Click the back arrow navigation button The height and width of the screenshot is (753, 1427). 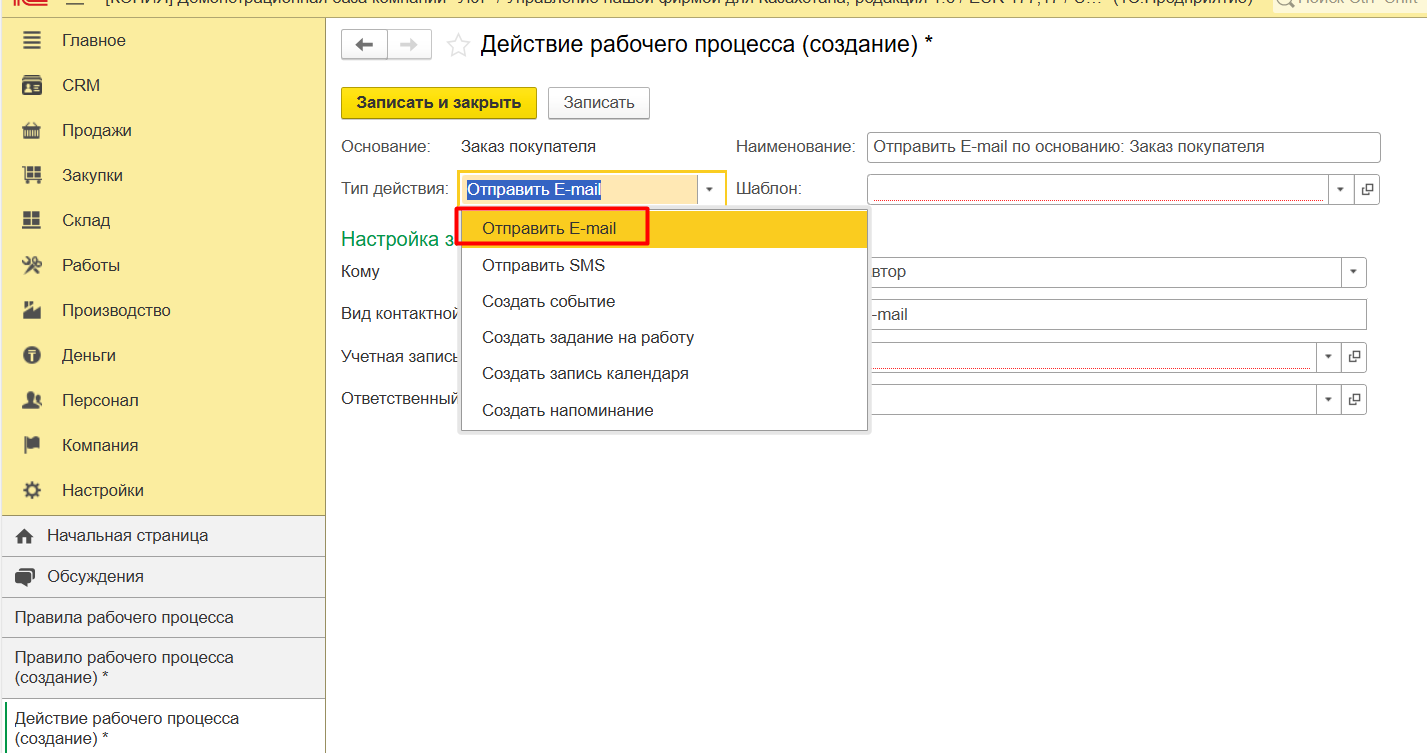coord(364,45)
